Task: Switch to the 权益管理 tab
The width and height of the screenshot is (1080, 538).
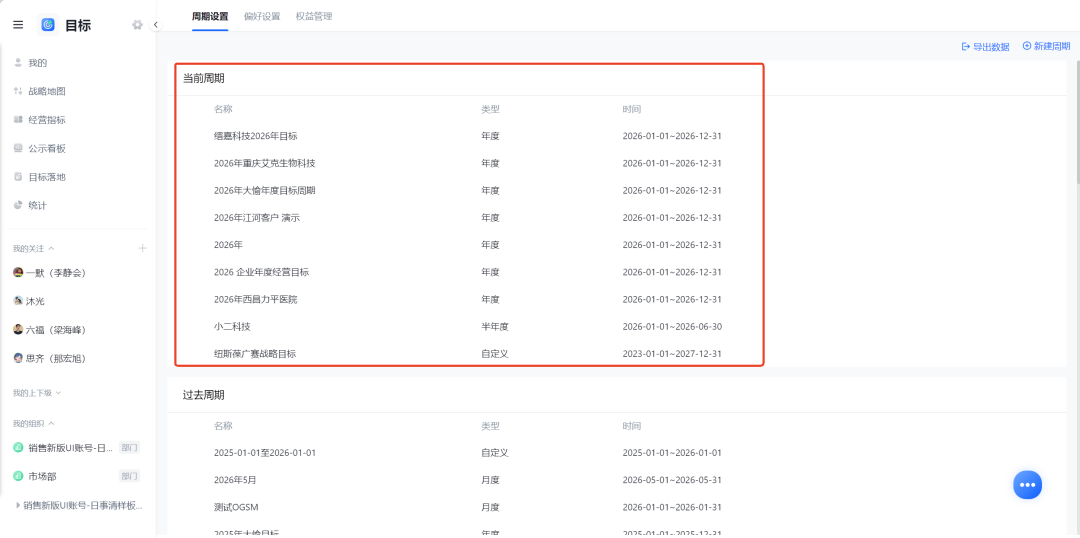Action: (x=314, y=16)
